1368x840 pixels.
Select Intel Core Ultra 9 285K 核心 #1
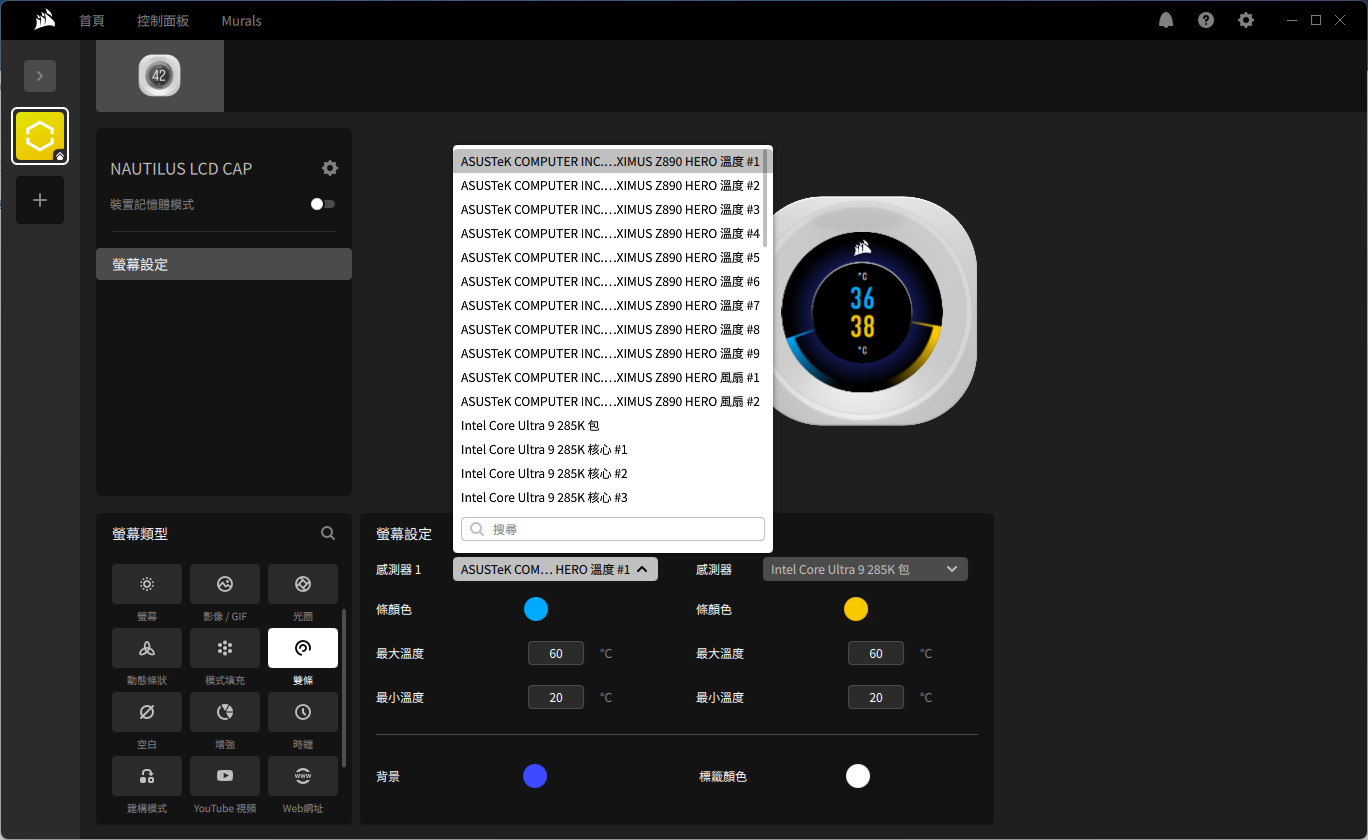tap(609, 449)
